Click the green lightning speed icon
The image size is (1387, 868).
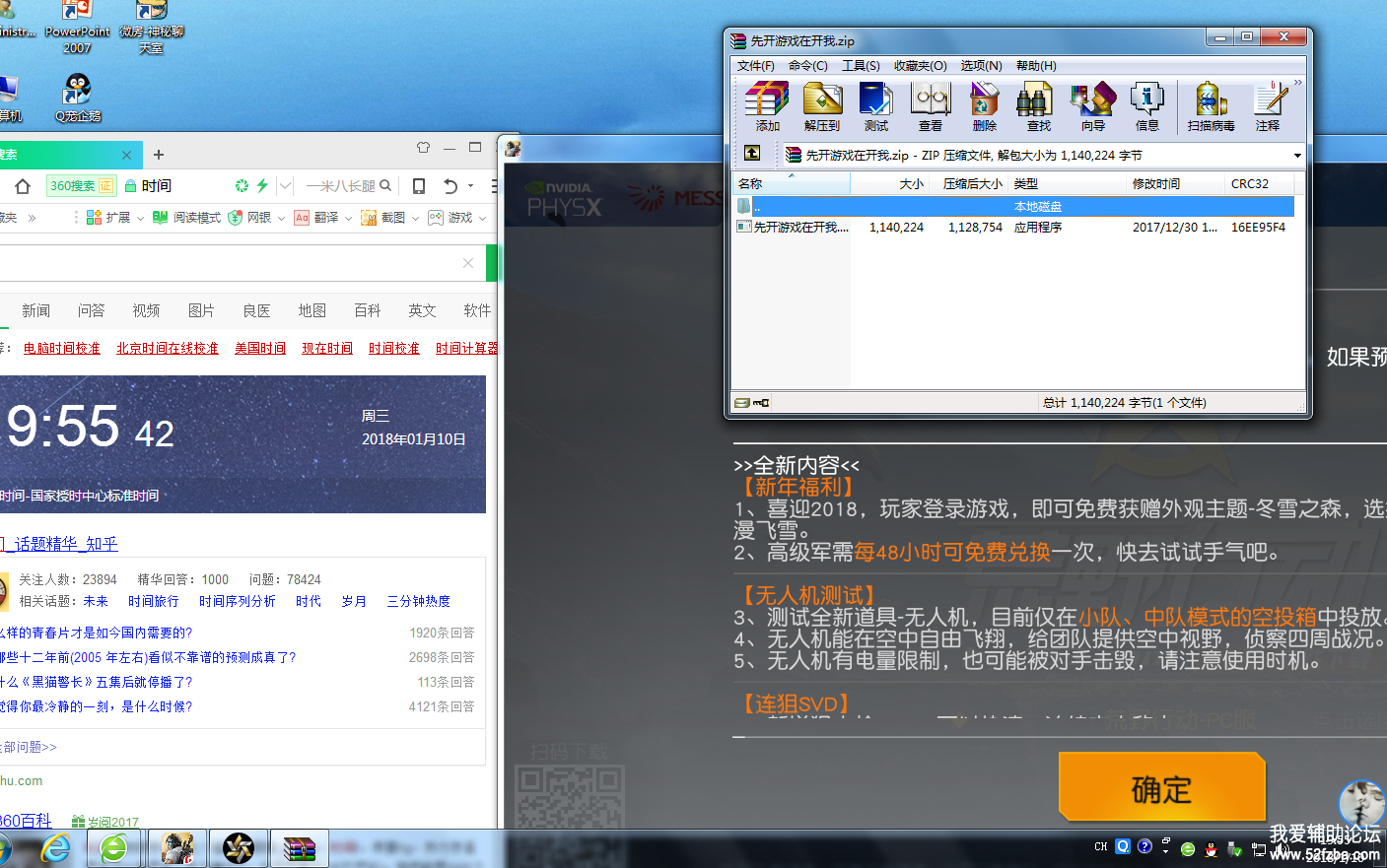[262, 185]
